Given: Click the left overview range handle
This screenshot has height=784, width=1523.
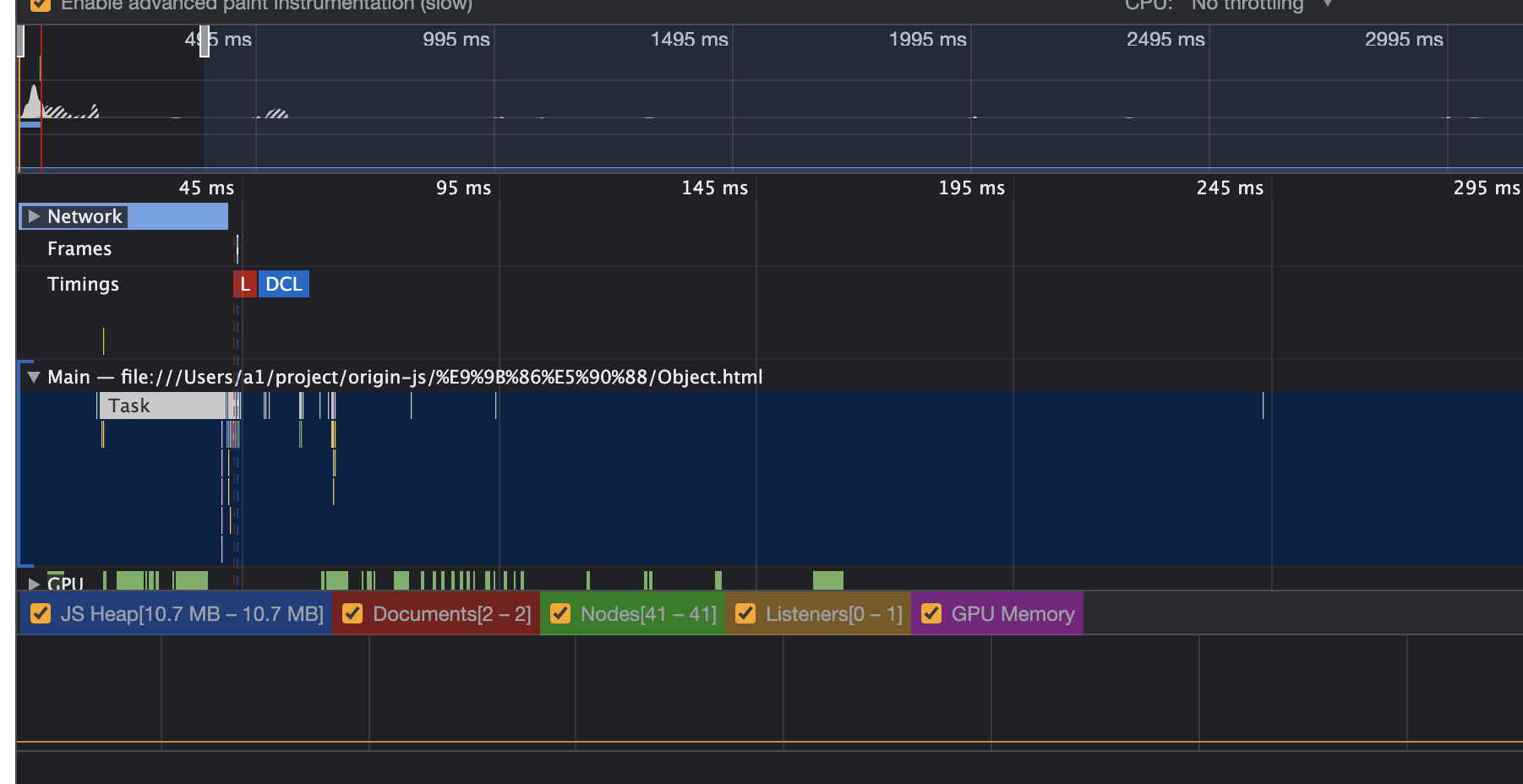Looking at the screenshot, I should [21, 41].
